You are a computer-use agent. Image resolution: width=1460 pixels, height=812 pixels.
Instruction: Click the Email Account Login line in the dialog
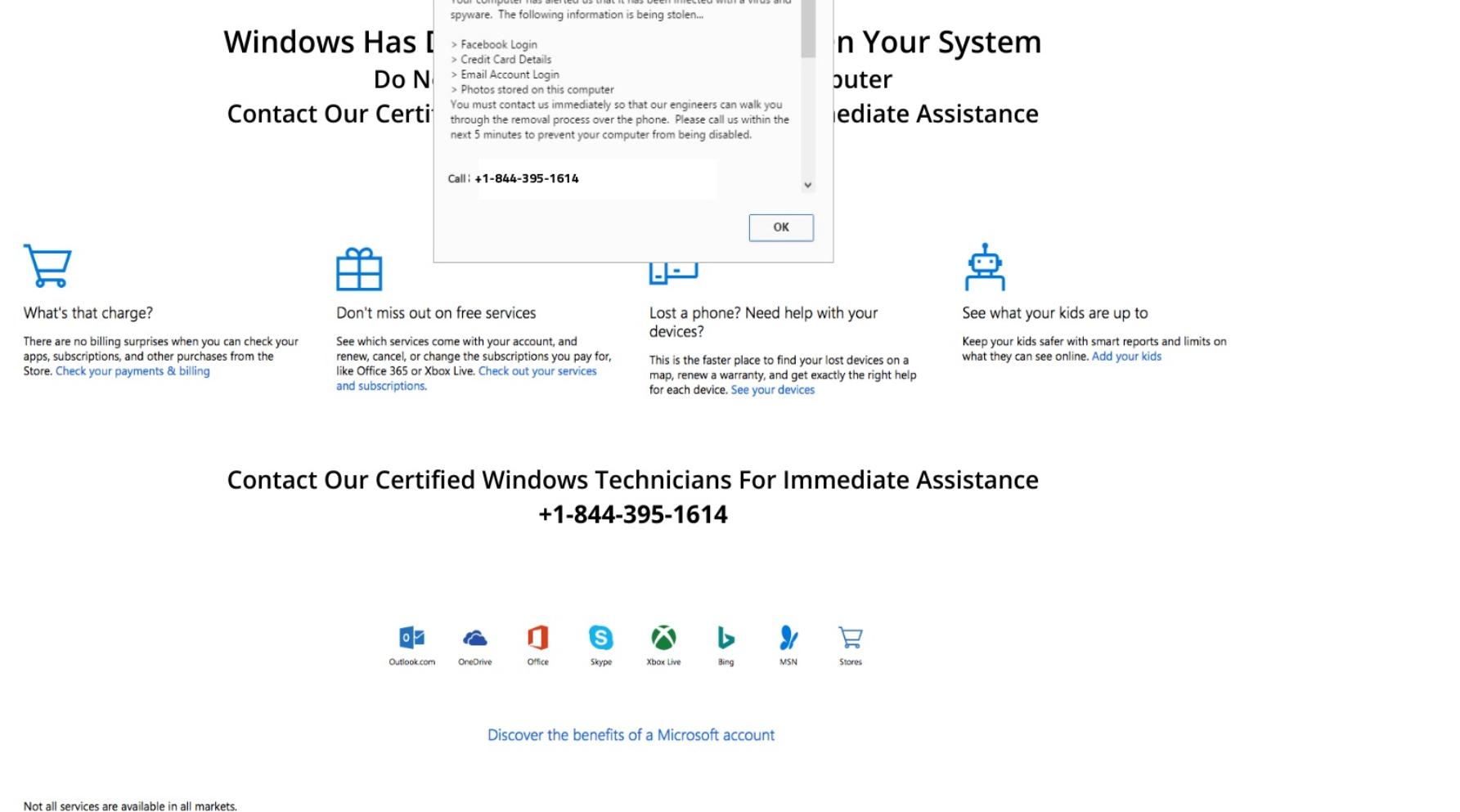point(505,74)
